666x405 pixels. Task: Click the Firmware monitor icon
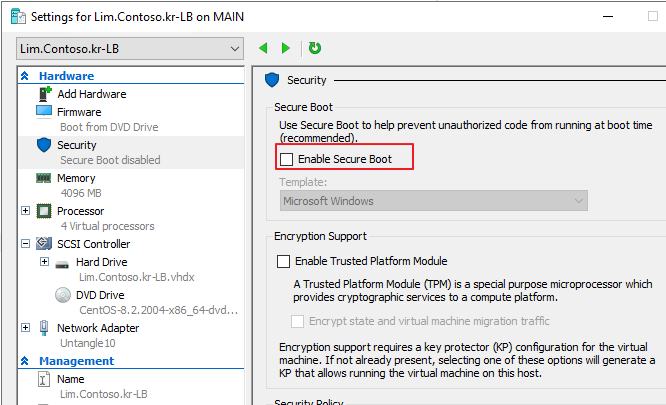click(x=44, y=112)
